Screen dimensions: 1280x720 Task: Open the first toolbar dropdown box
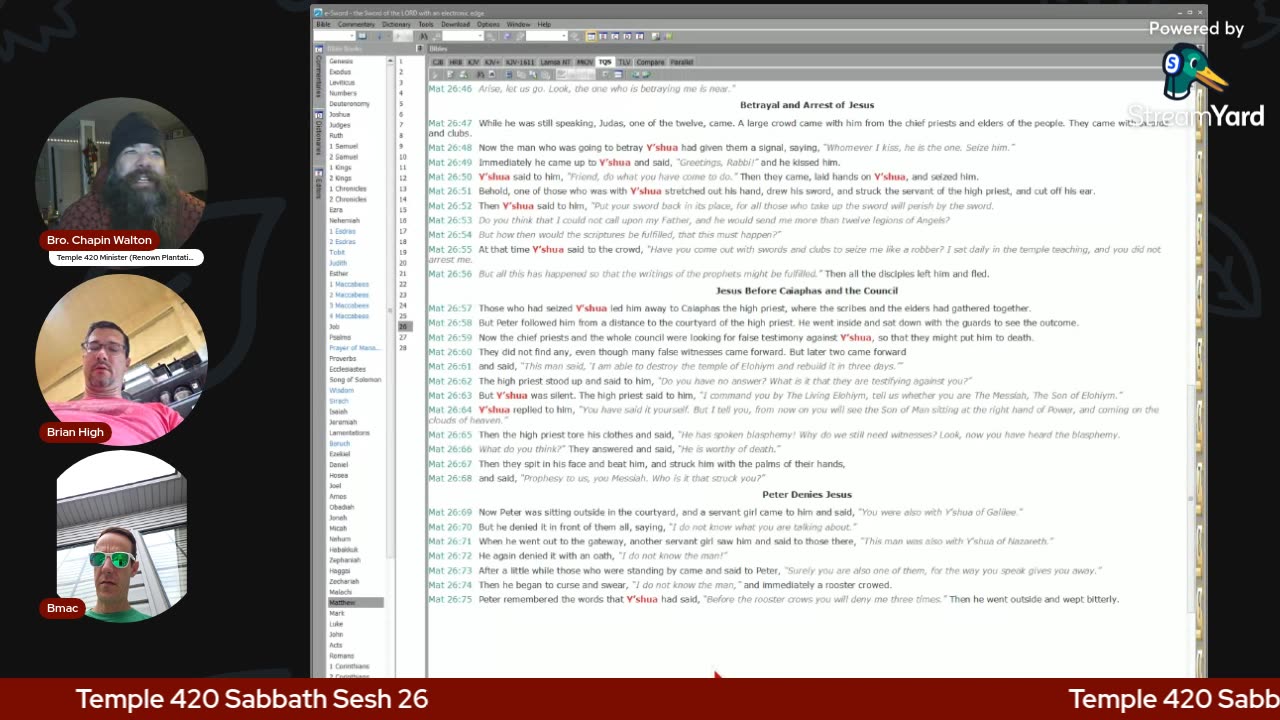(x=335, y=36)
